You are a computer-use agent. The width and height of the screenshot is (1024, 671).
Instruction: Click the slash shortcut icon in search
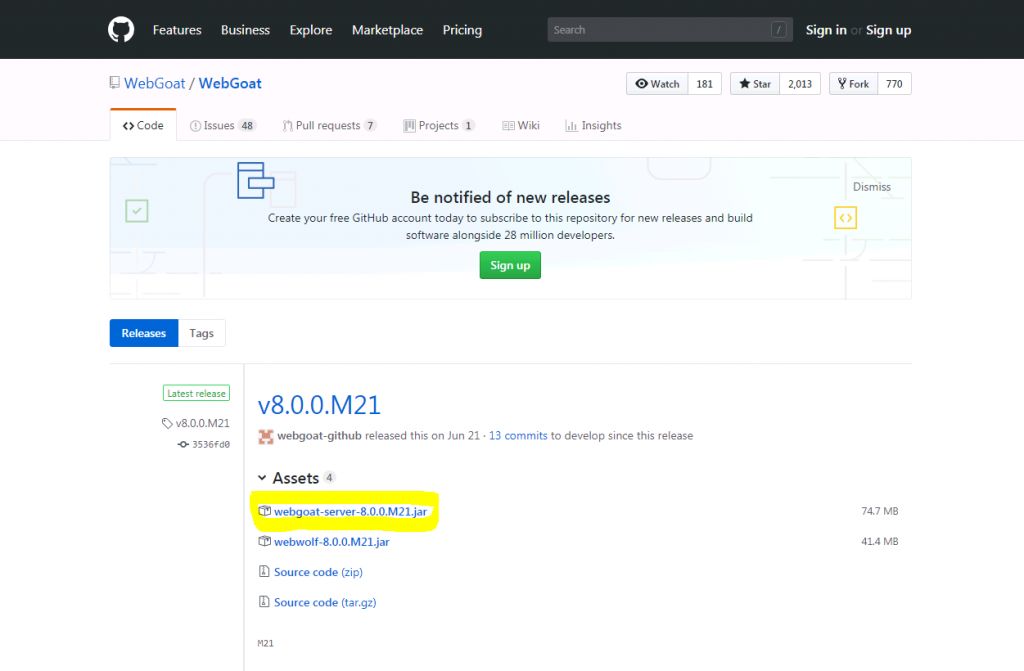click(x=778, y=30)
